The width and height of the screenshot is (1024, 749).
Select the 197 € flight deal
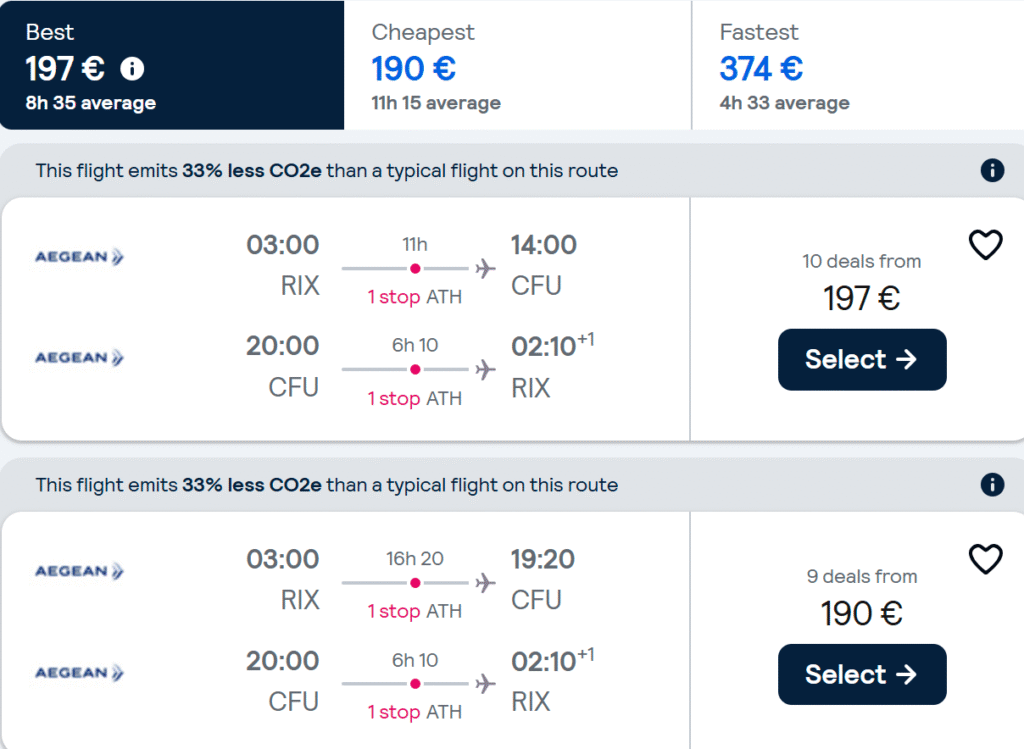pyautogui.click(x=862, y=360)
